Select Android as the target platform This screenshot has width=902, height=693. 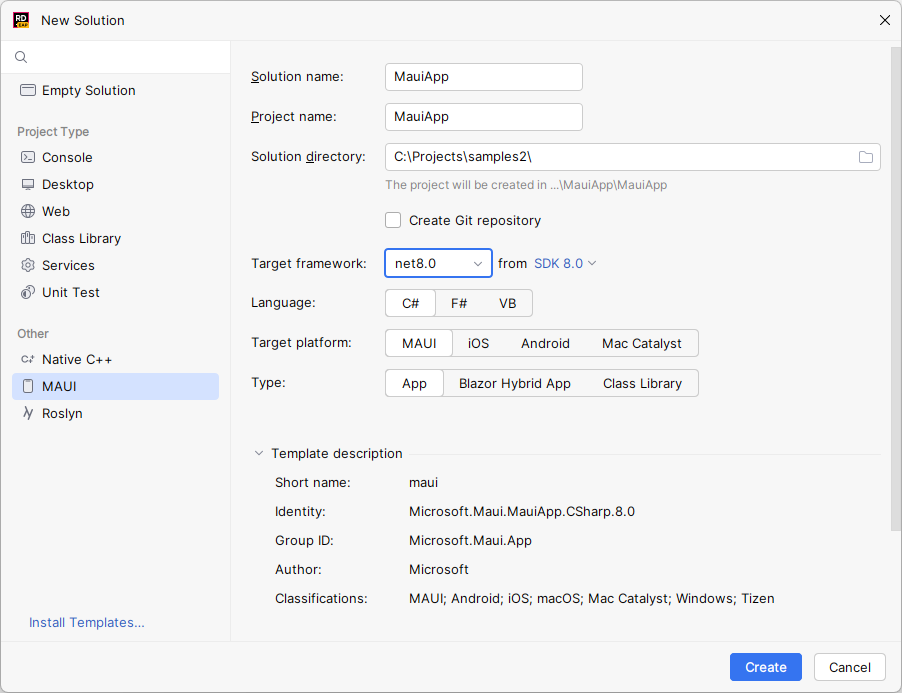coord(545,343)
